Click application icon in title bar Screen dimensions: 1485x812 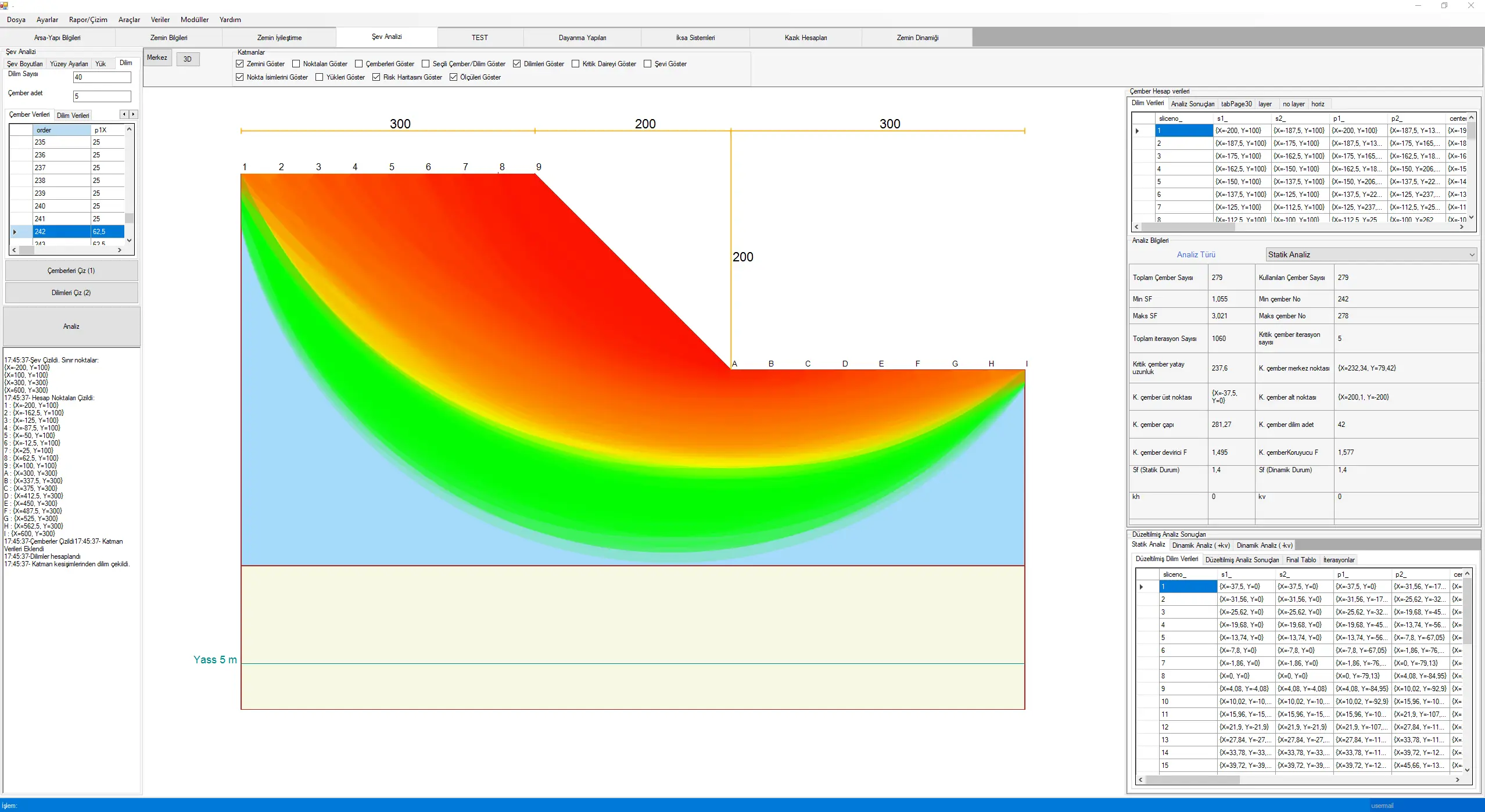[x=4, y=5]
